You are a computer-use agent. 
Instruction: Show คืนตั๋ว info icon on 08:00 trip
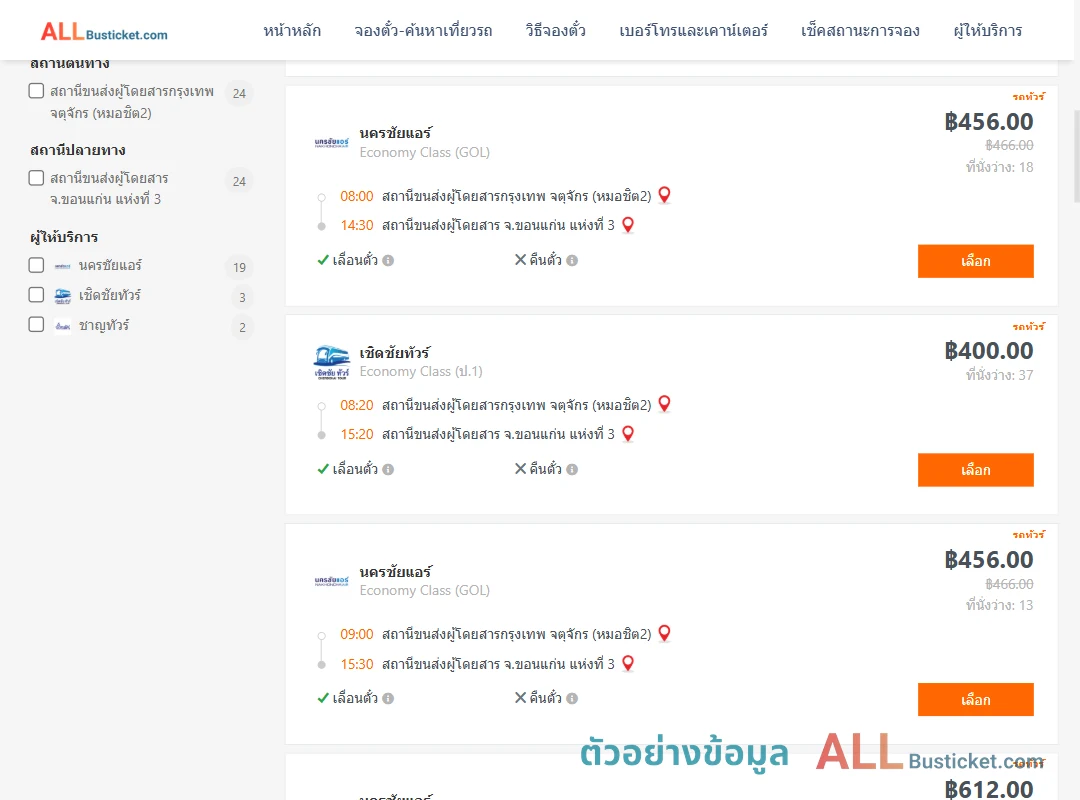coord(572,260)
